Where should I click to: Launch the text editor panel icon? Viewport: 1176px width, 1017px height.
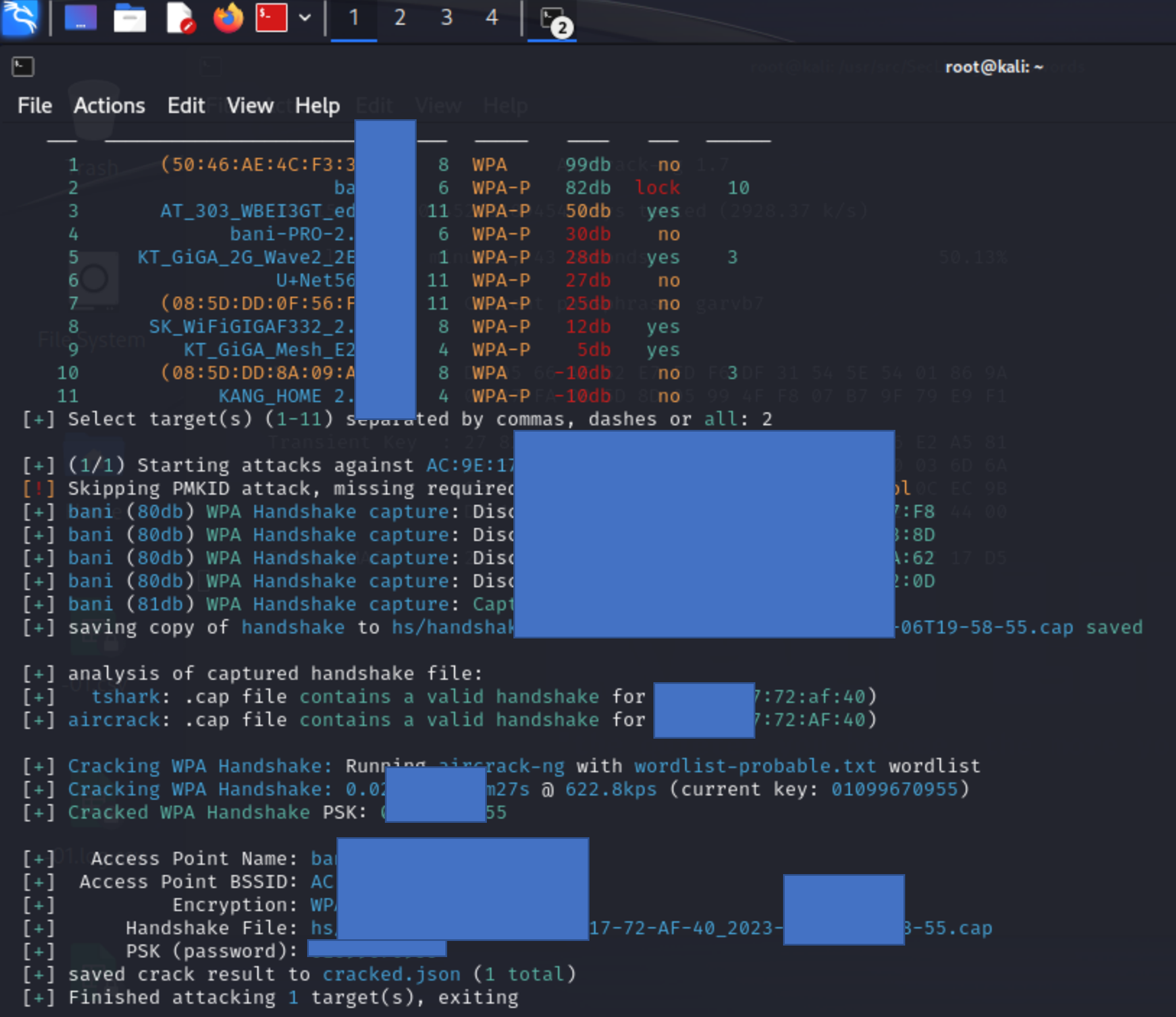180,18
